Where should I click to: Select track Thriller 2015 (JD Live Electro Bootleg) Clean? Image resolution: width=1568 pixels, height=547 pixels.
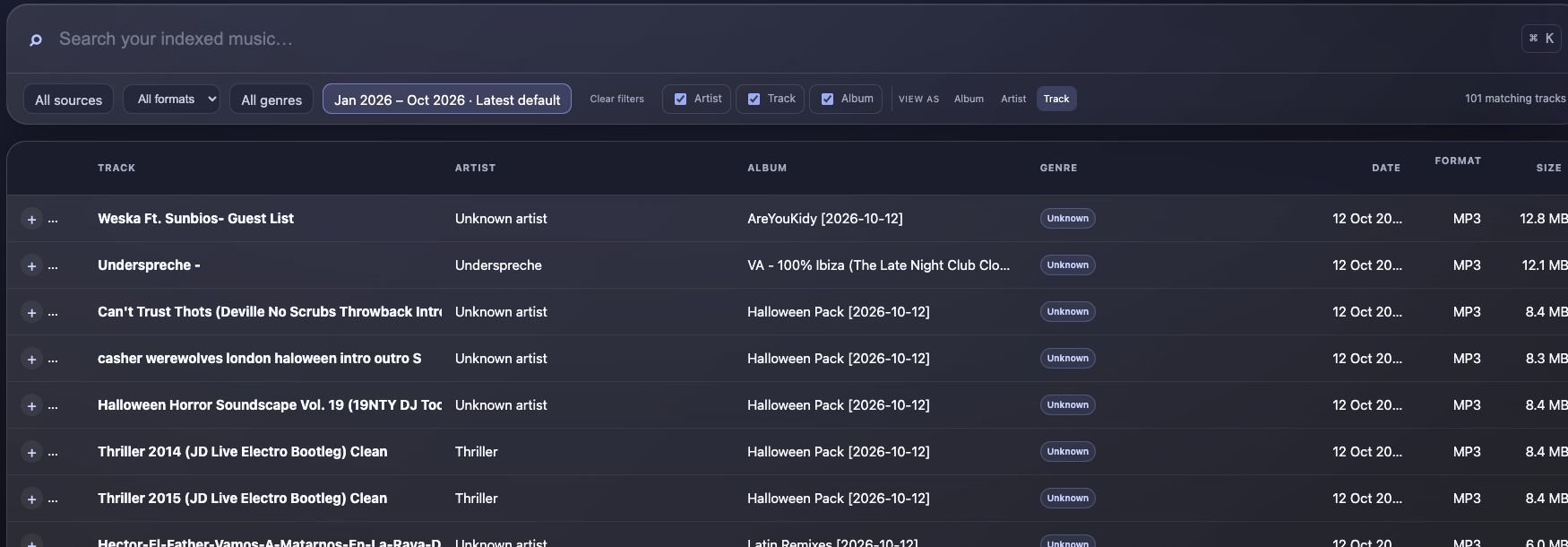242,498
